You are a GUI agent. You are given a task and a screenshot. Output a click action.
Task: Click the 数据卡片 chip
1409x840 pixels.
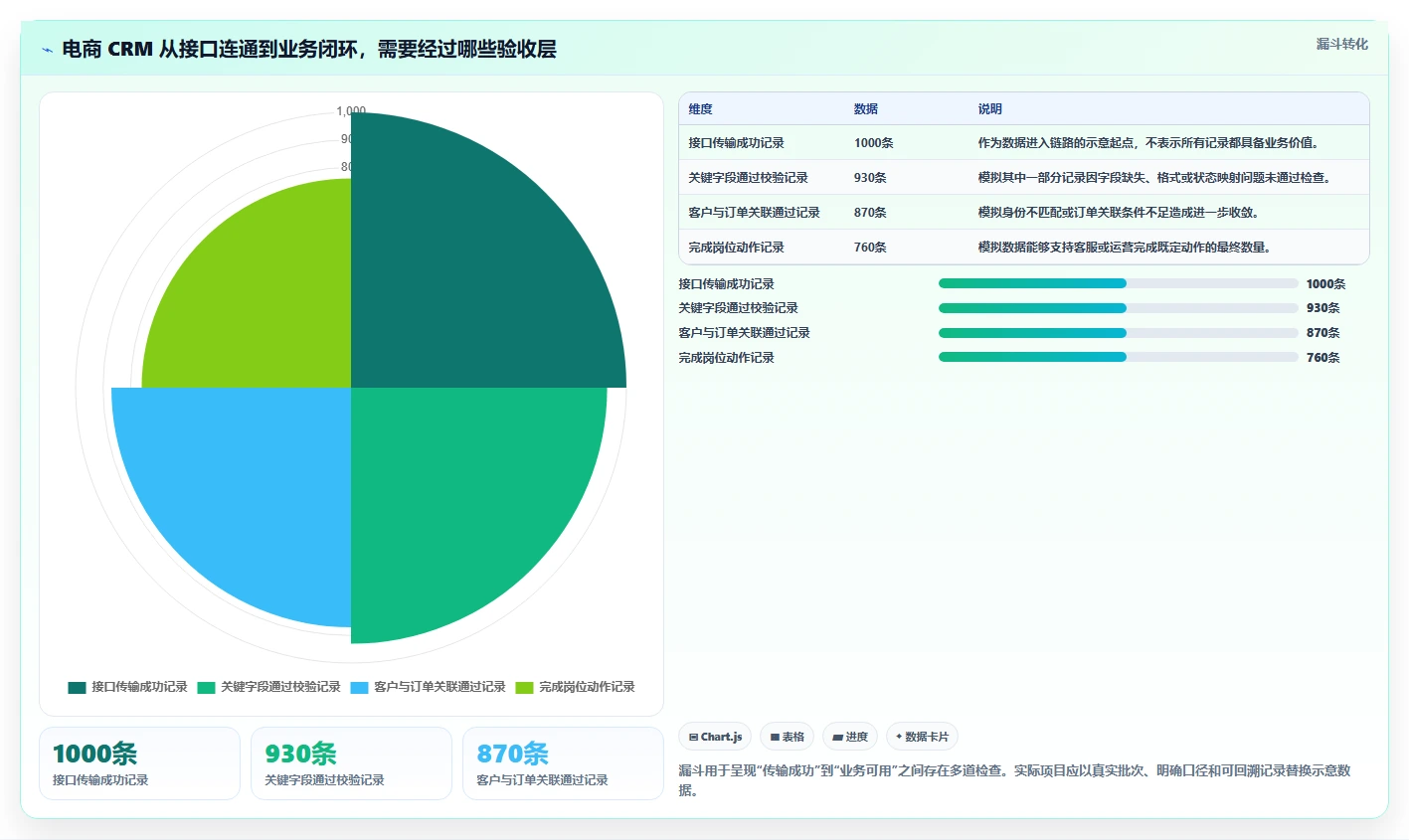pyautogui.click(x=922, y=737)
